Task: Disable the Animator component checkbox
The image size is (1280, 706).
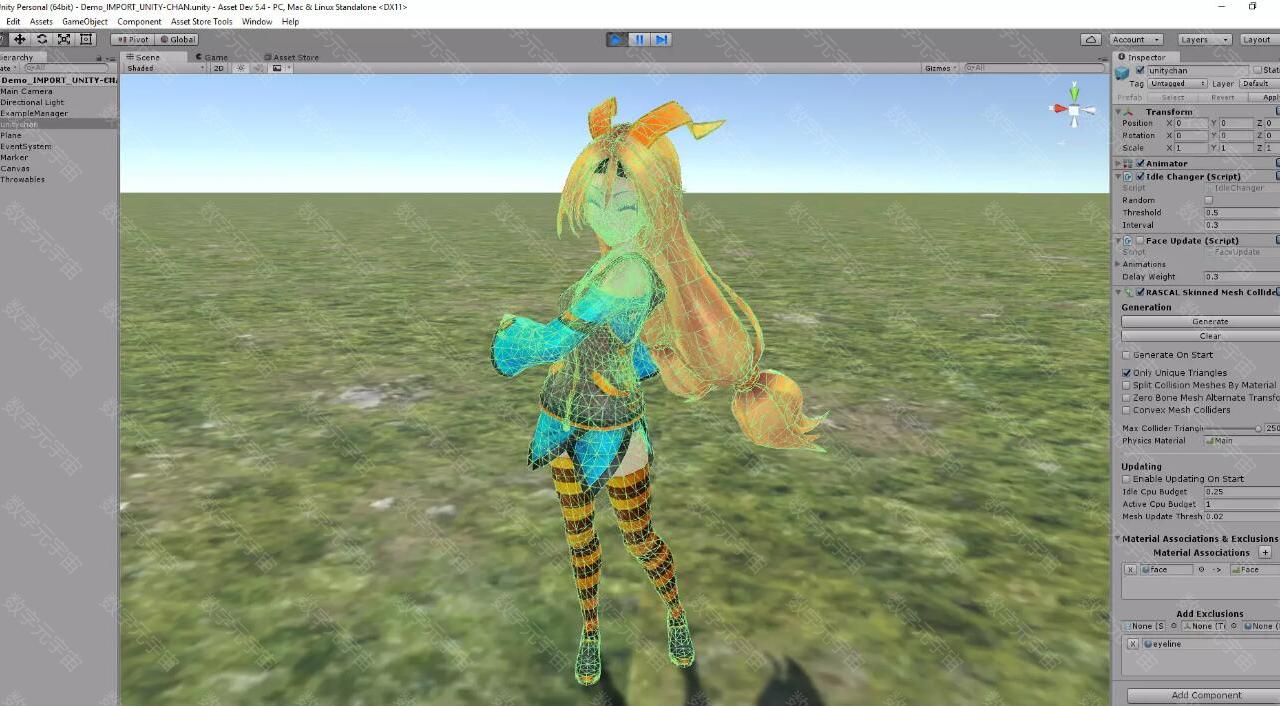Action: tap(1140, 163)
